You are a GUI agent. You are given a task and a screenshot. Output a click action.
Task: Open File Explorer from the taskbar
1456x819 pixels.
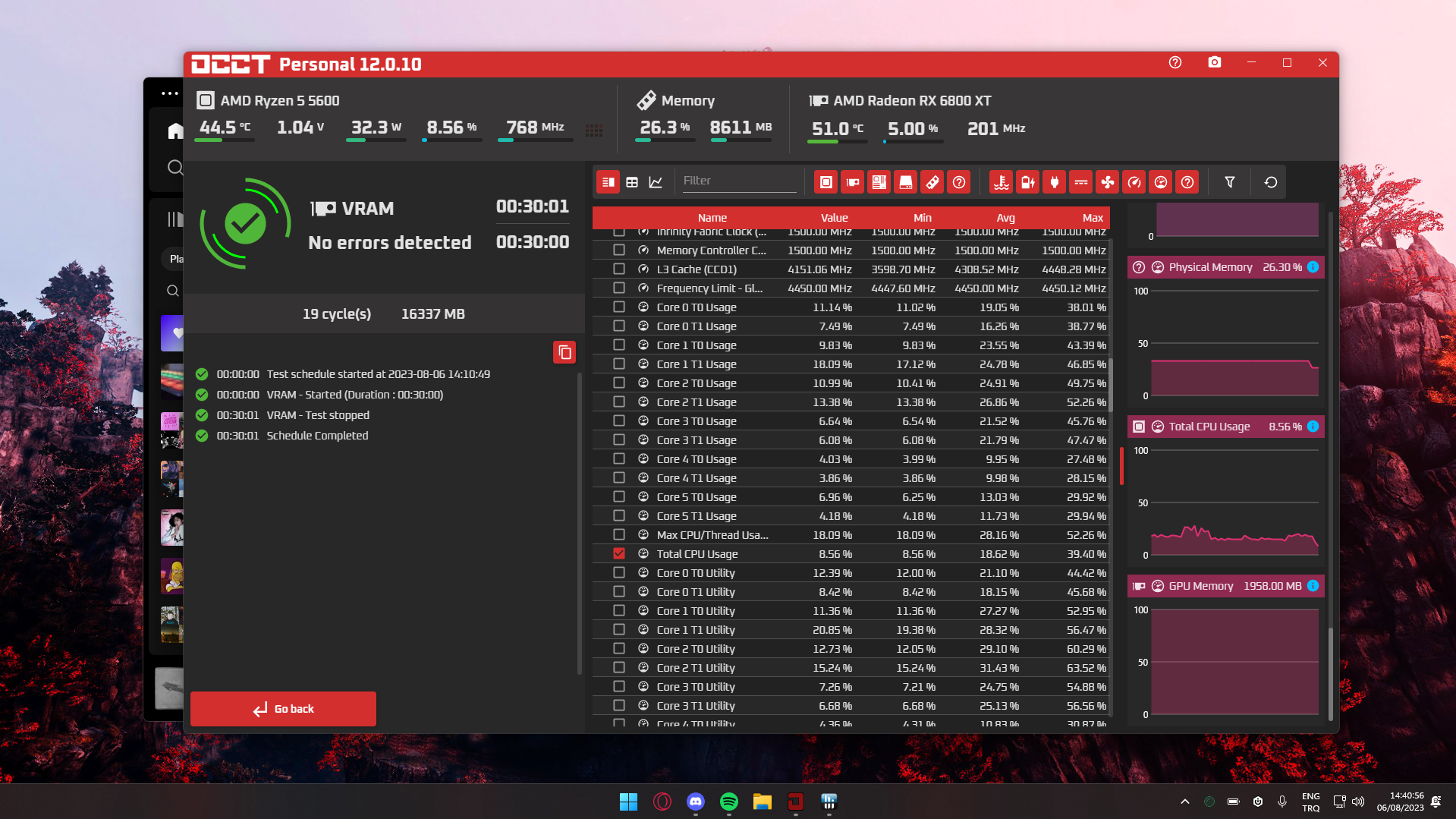763,802
